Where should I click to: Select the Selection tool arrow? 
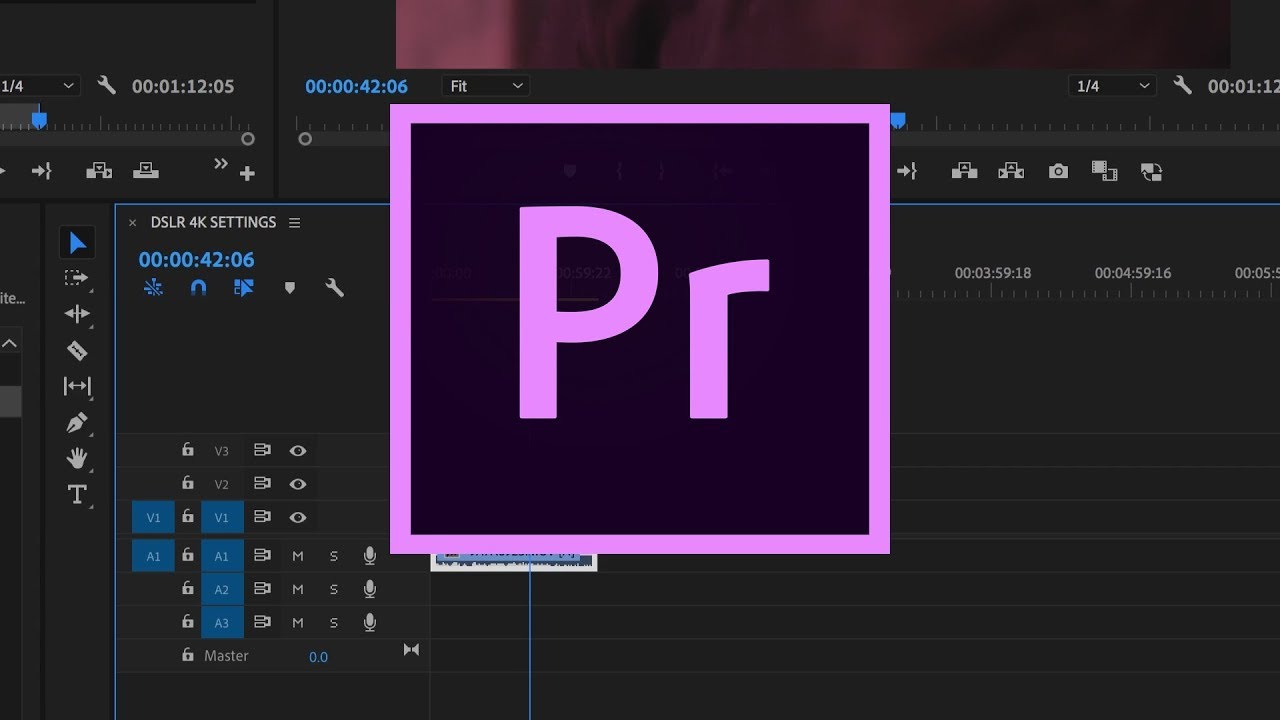pyautogui.click(x=77, y=243)
